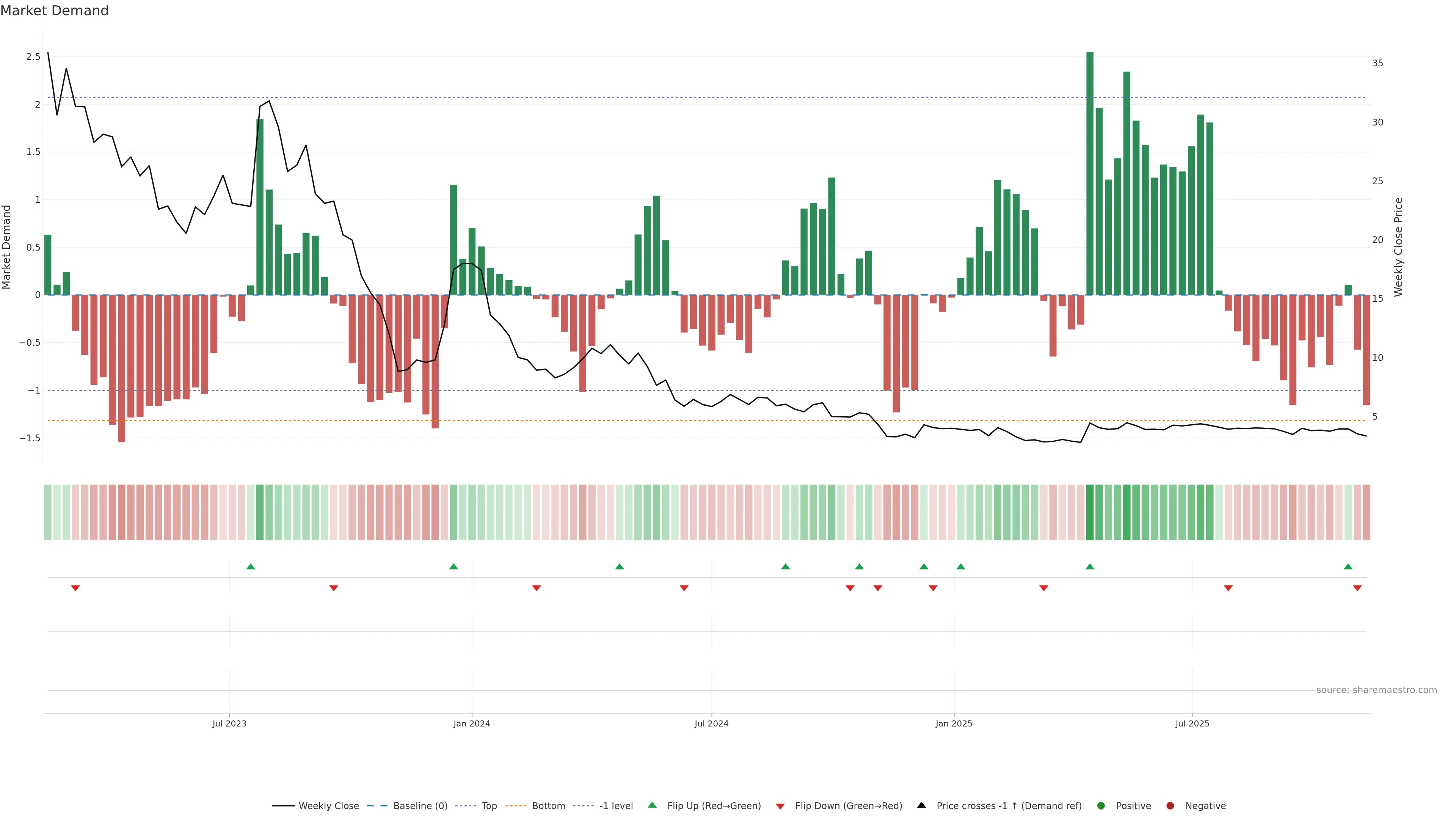This screenshot has width=1456, height=819.
Task: Click the lowest red demand bar
Action: tap(121, 368)
